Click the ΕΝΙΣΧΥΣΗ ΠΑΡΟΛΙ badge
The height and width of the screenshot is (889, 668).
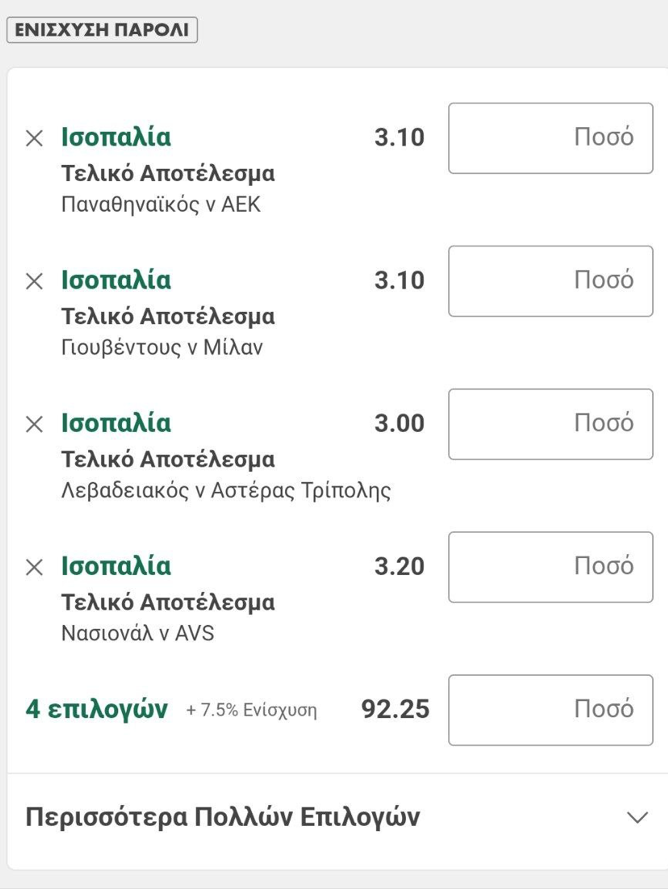[x=102, y=30]
